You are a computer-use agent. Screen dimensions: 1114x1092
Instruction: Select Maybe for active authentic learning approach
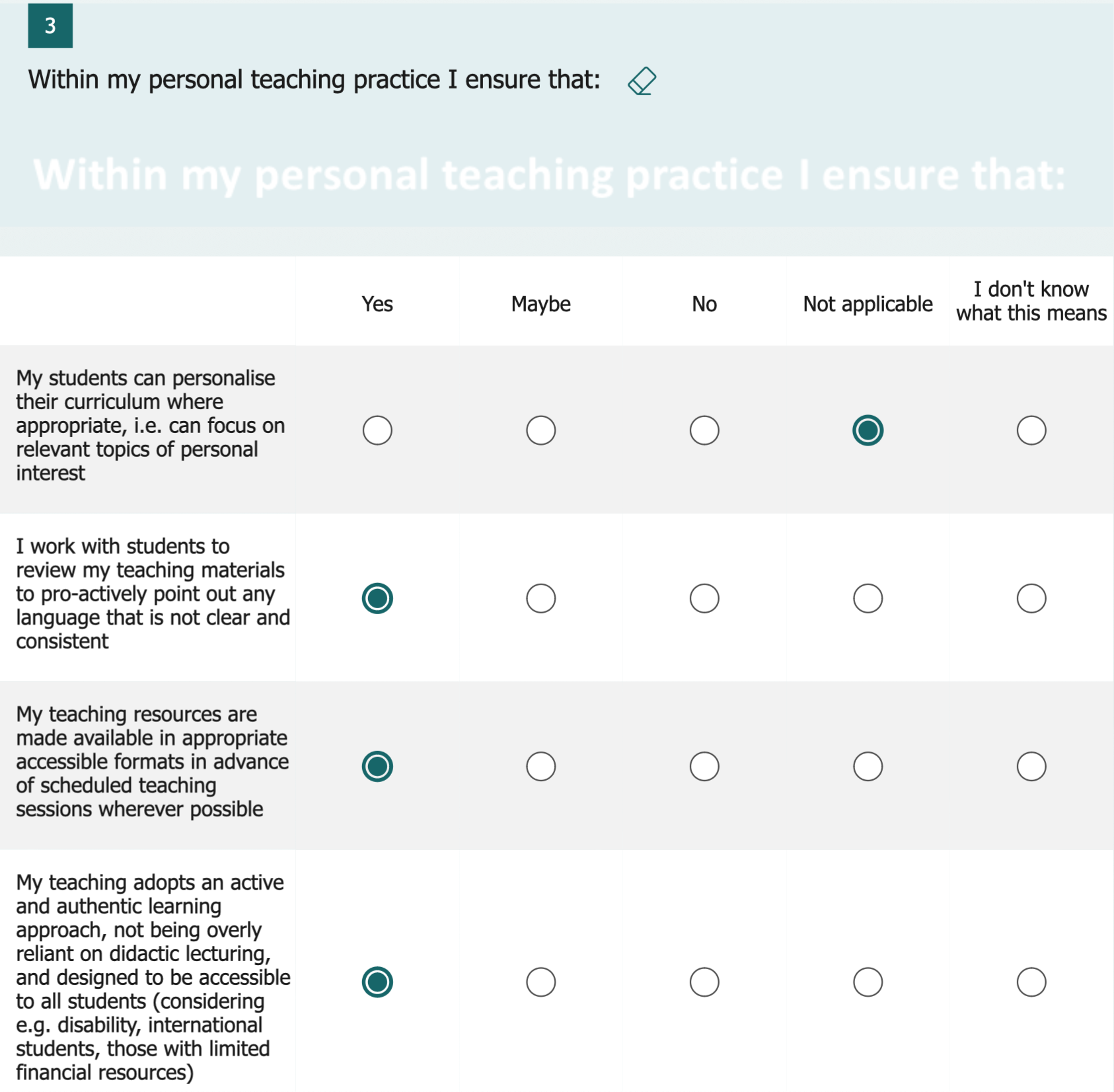tap(540, 982)
